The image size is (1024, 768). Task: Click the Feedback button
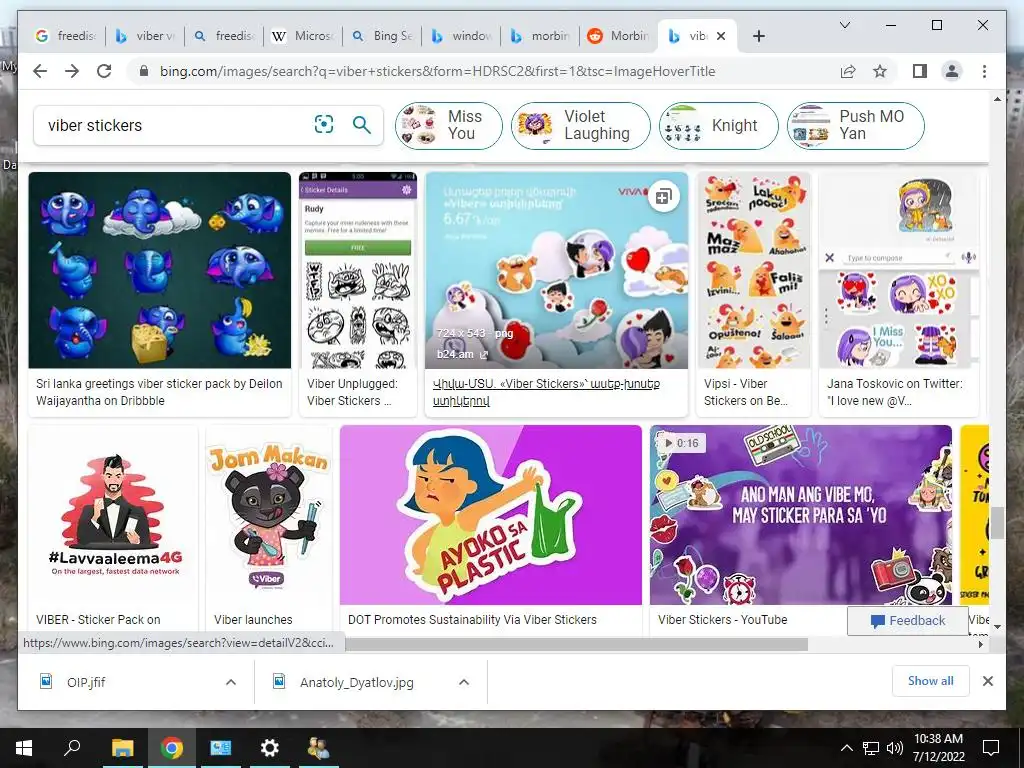point(908,620)
